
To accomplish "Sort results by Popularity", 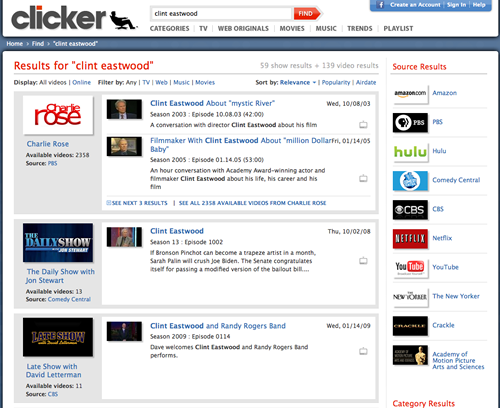I will click(336, 82).
